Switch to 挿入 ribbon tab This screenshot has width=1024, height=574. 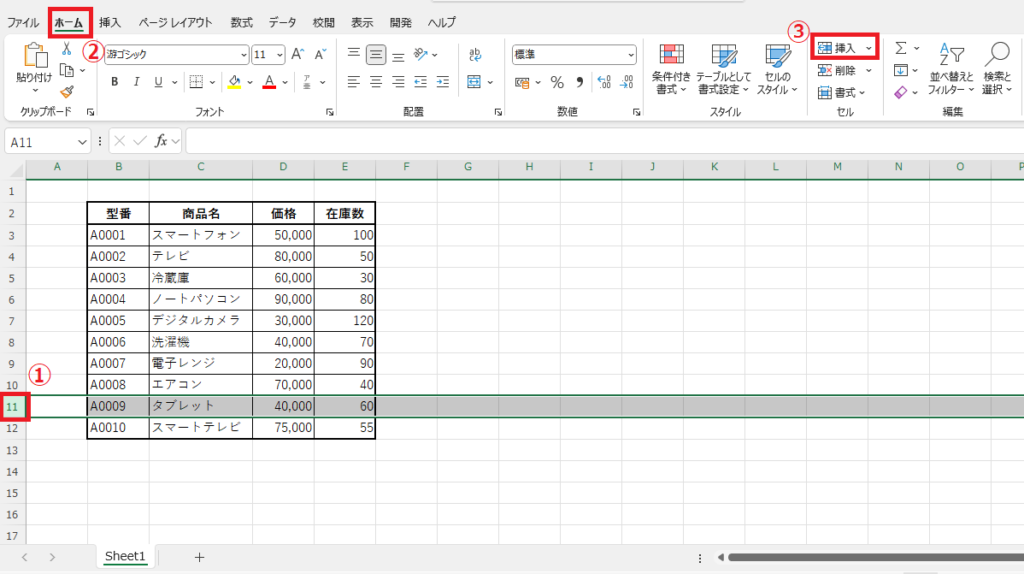(x=110, y=22)
